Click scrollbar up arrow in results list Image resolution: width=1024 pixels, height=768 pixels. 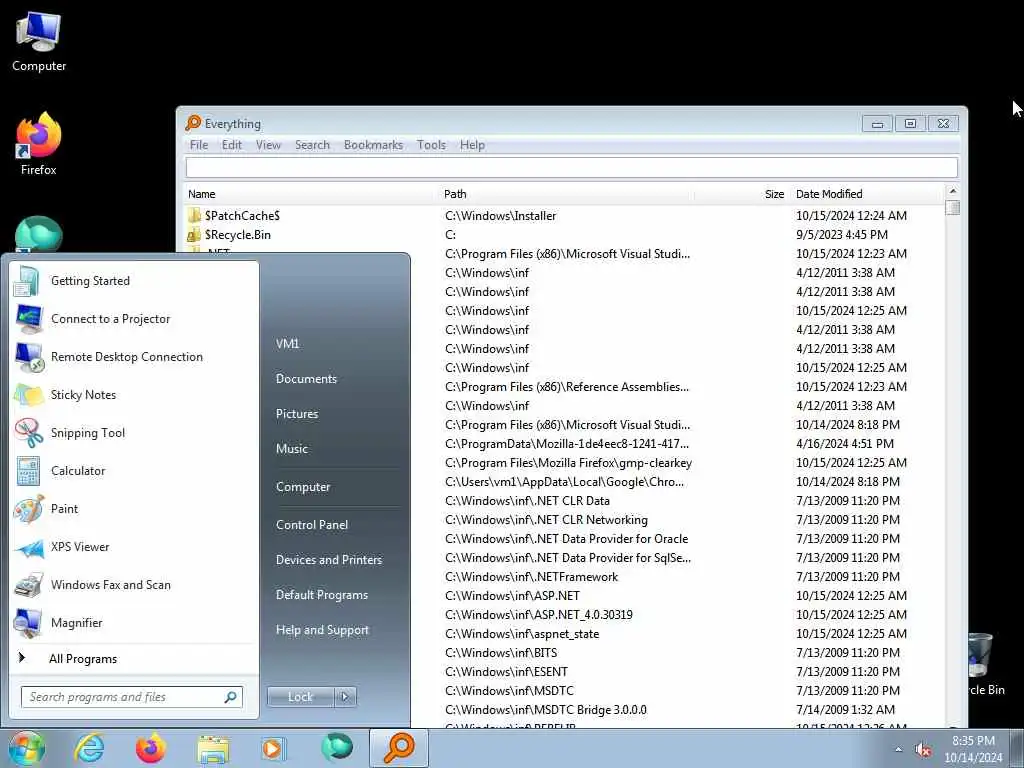(953, 191)
